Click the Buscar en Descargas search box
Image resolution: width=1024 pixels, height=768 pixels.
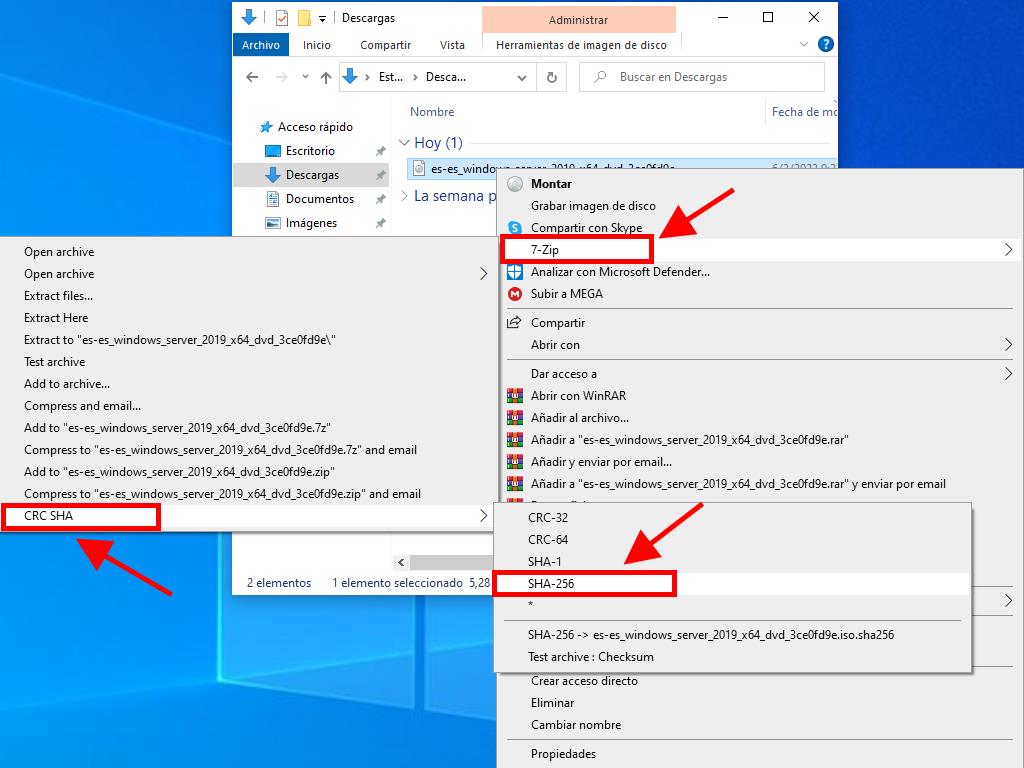pyautogui.click(x=702, y=77)
